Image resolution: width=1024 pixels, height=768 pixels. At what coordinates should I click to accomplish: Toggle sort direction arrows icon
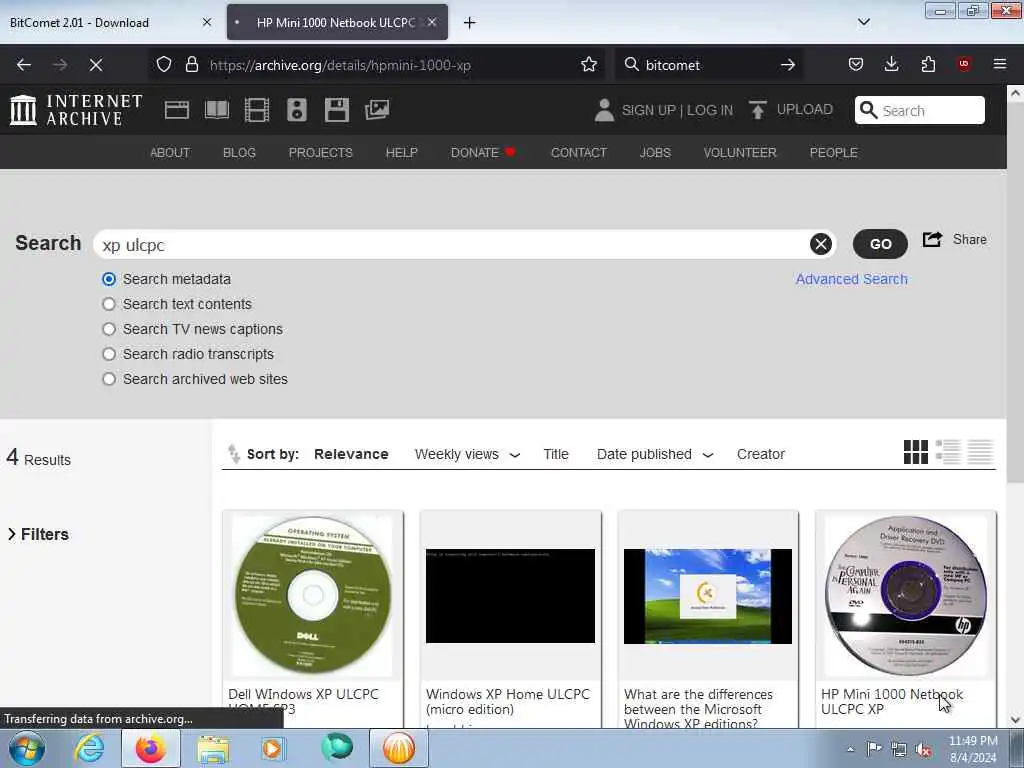233,453
